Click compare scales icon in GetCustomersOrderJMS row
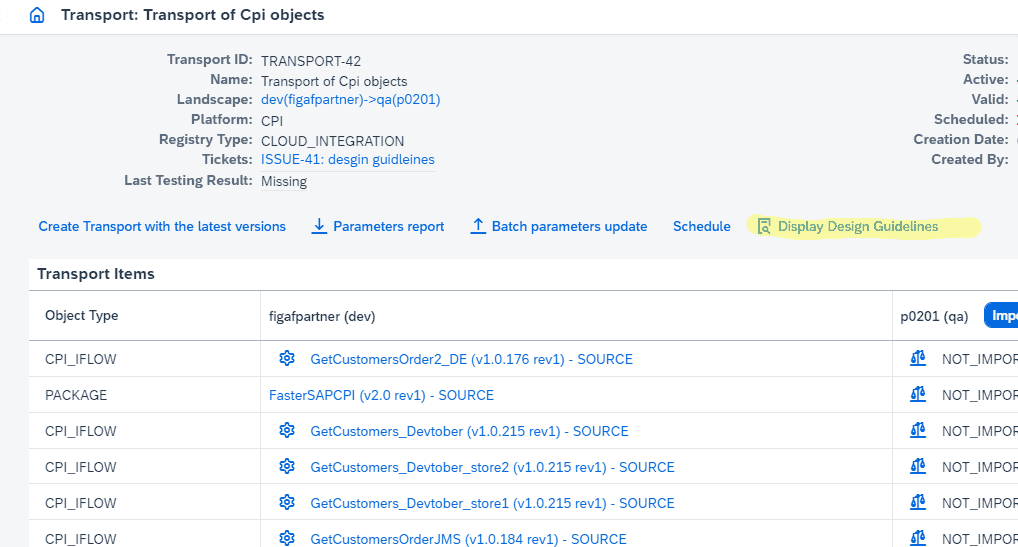 pyautogui.click(x=918, y=538)
